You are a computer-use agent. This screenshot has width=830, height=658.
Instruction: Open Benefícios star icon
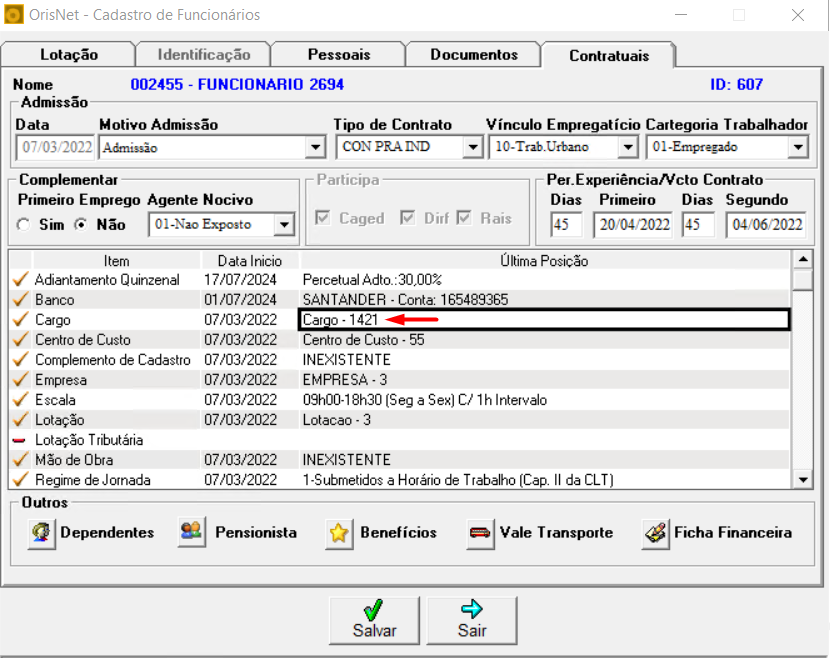[340, 533]
